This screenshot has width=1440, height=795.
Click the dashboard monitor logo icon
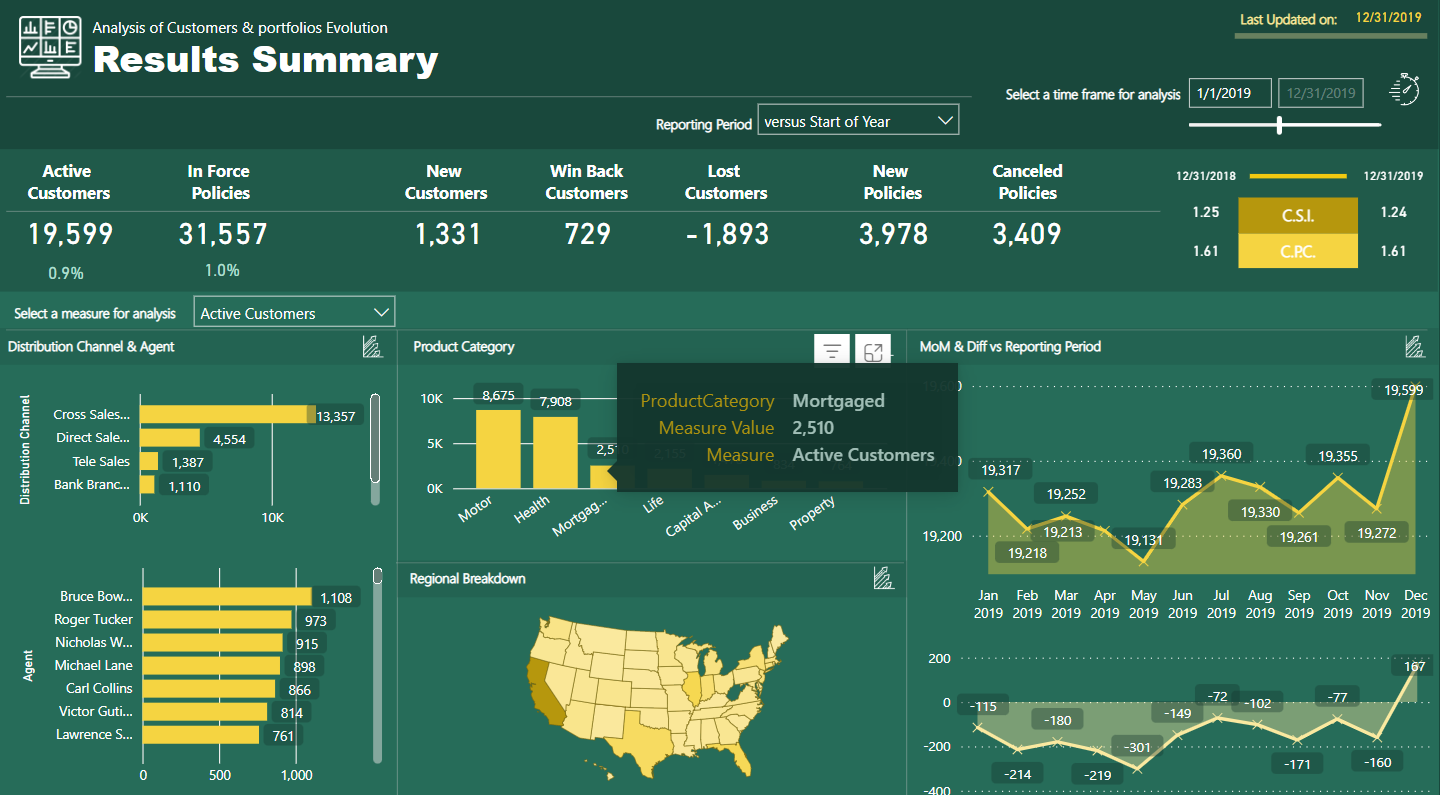[50, 47]
